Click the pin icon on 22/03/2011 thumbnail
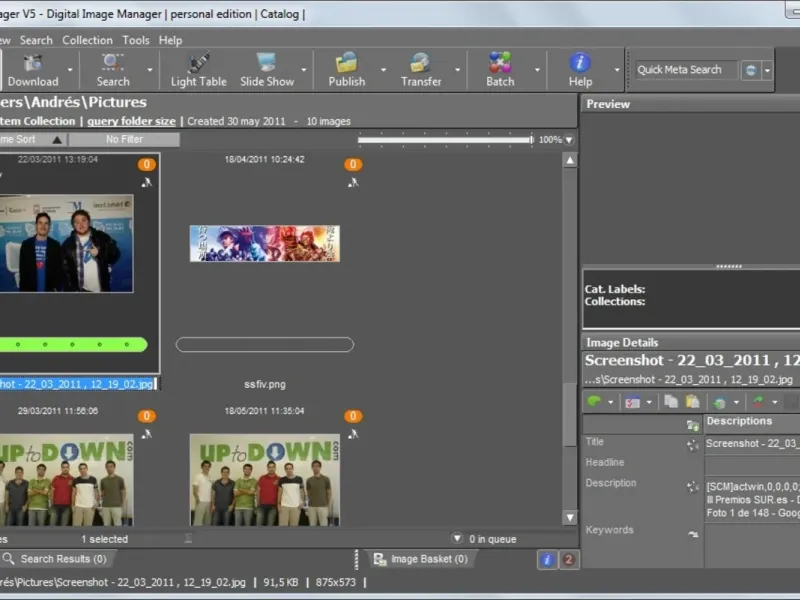The width and height of the screenshot is (800, 600). click(x=146, y=182)
